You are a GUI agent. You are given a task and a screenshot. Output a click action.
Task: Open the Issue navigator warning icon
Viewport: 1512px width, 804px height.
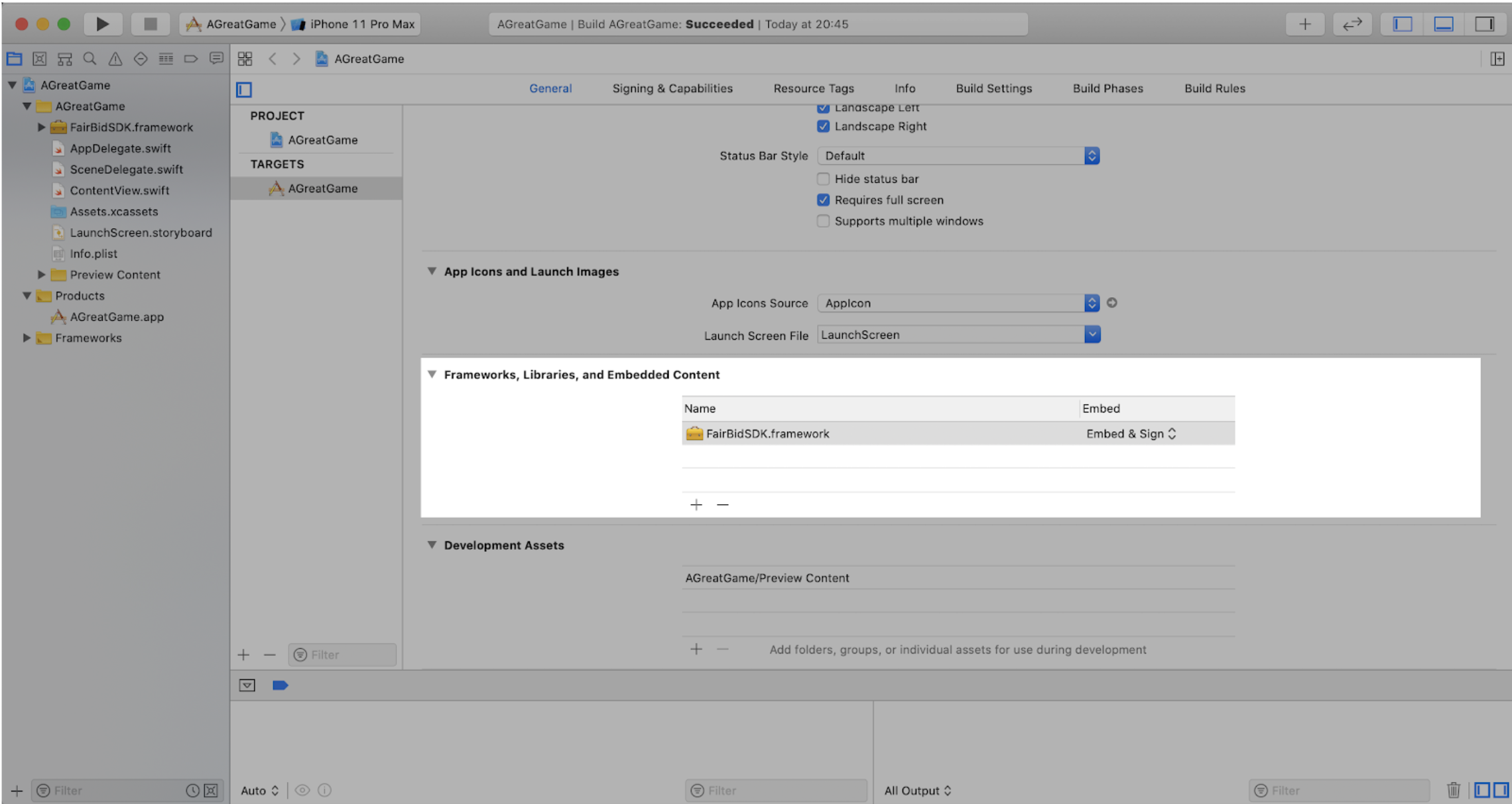click(115, 58)
